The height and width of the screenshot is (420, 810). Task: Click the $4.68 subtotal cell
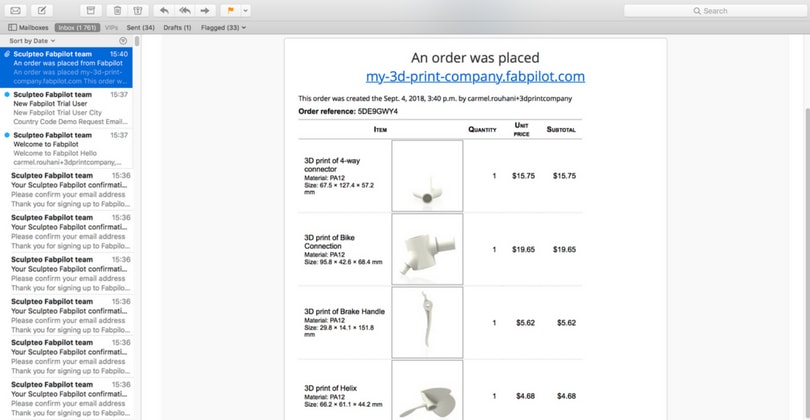566,396
